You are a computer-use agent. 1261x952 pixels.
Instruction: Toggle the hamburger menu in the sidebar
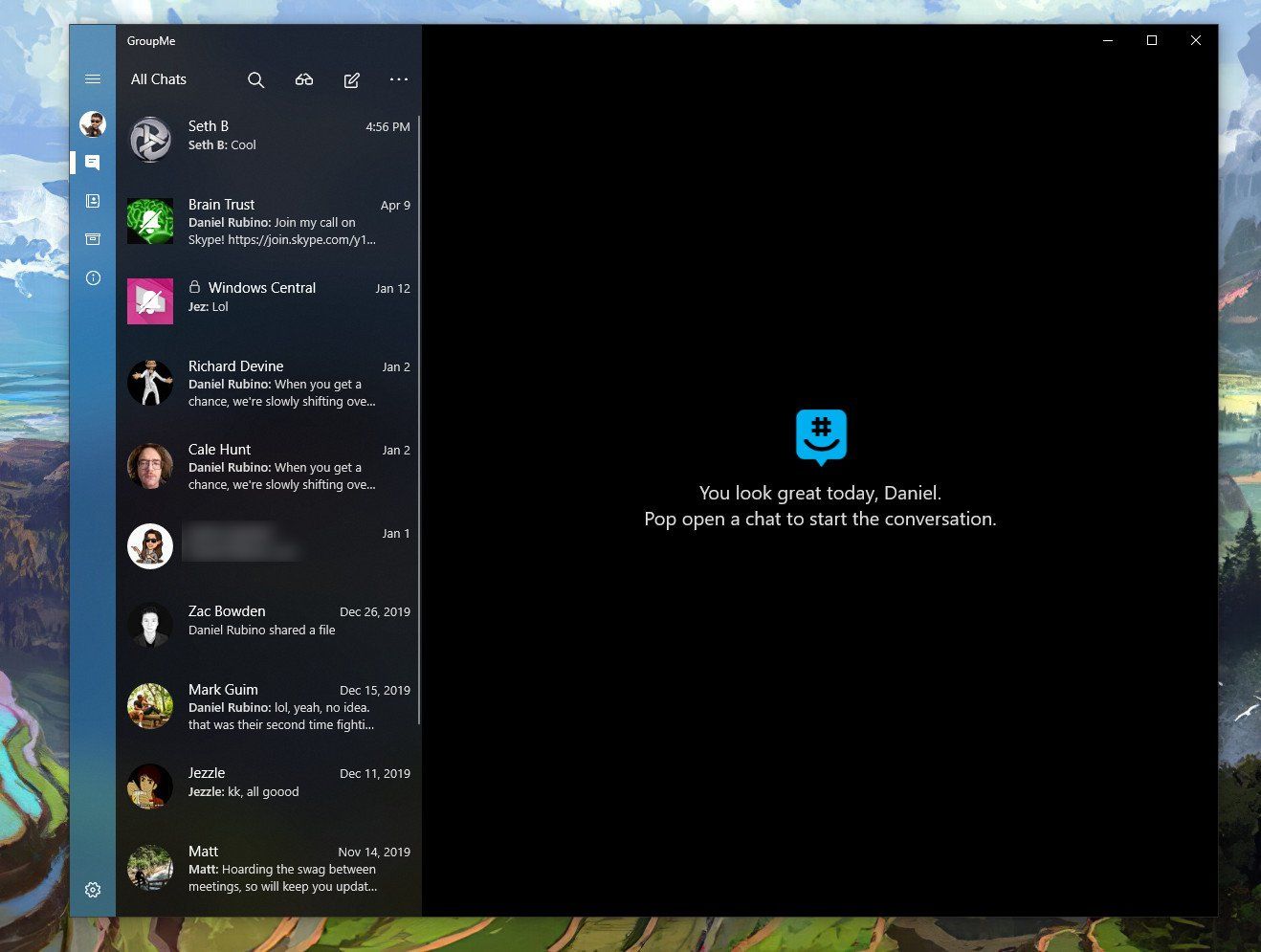click(92, 78)
